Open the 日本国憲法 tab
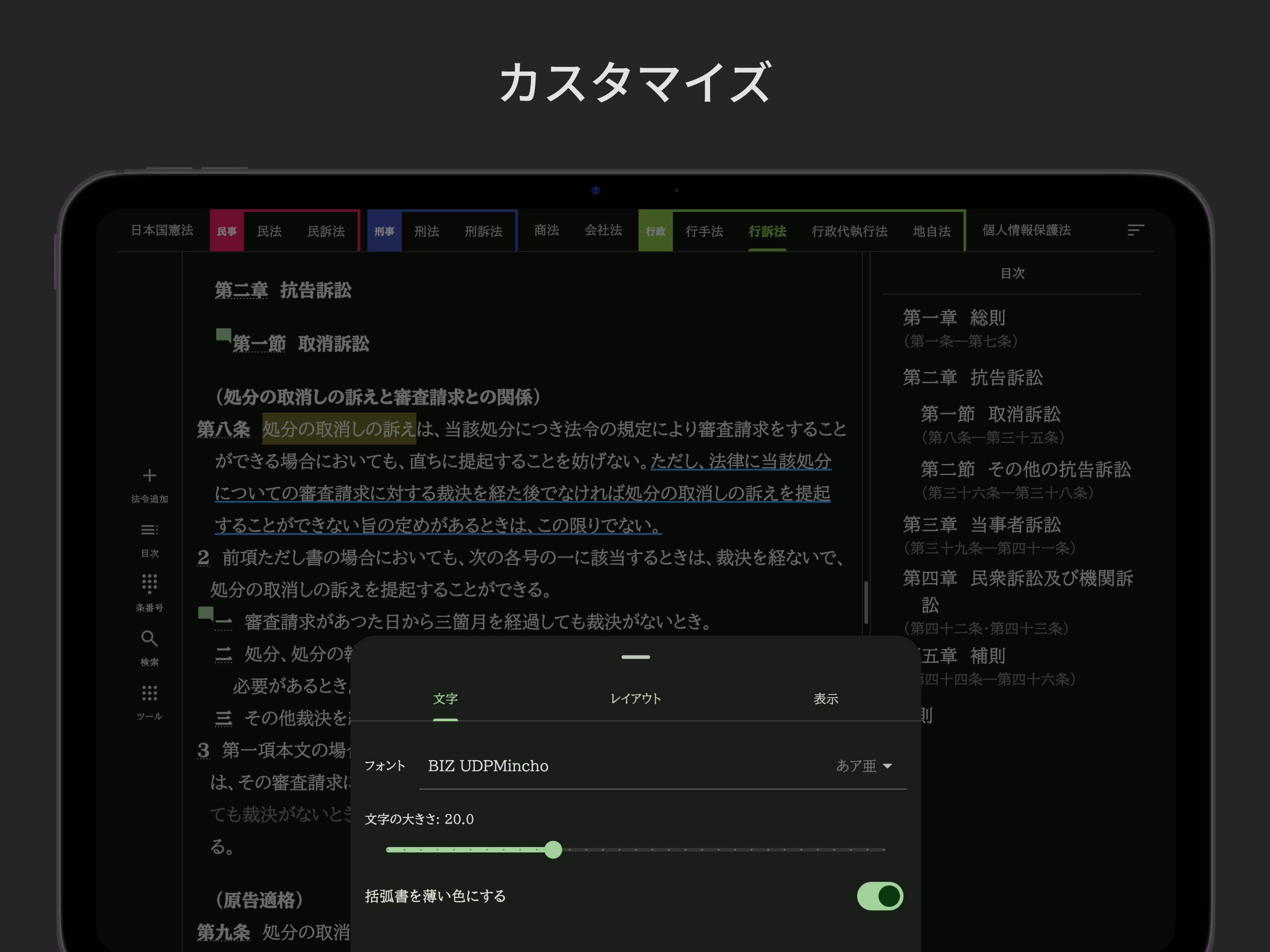This screenshot has width=1270, height=952. (162, 230)
